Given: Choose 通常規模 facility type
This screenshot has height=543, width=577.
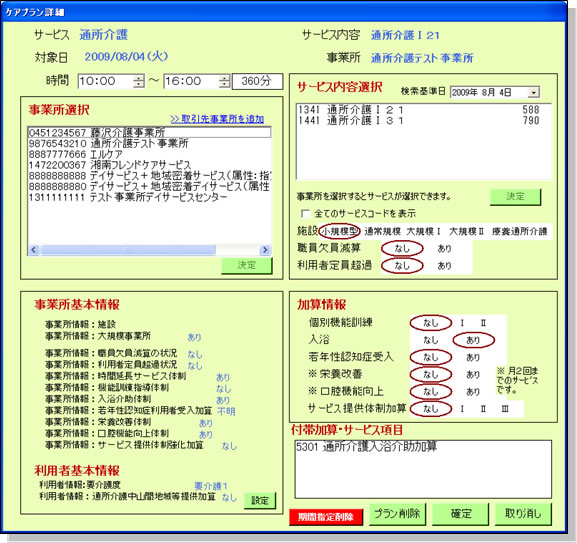Looking at the screenshot, I should click(x=382, y=231).
